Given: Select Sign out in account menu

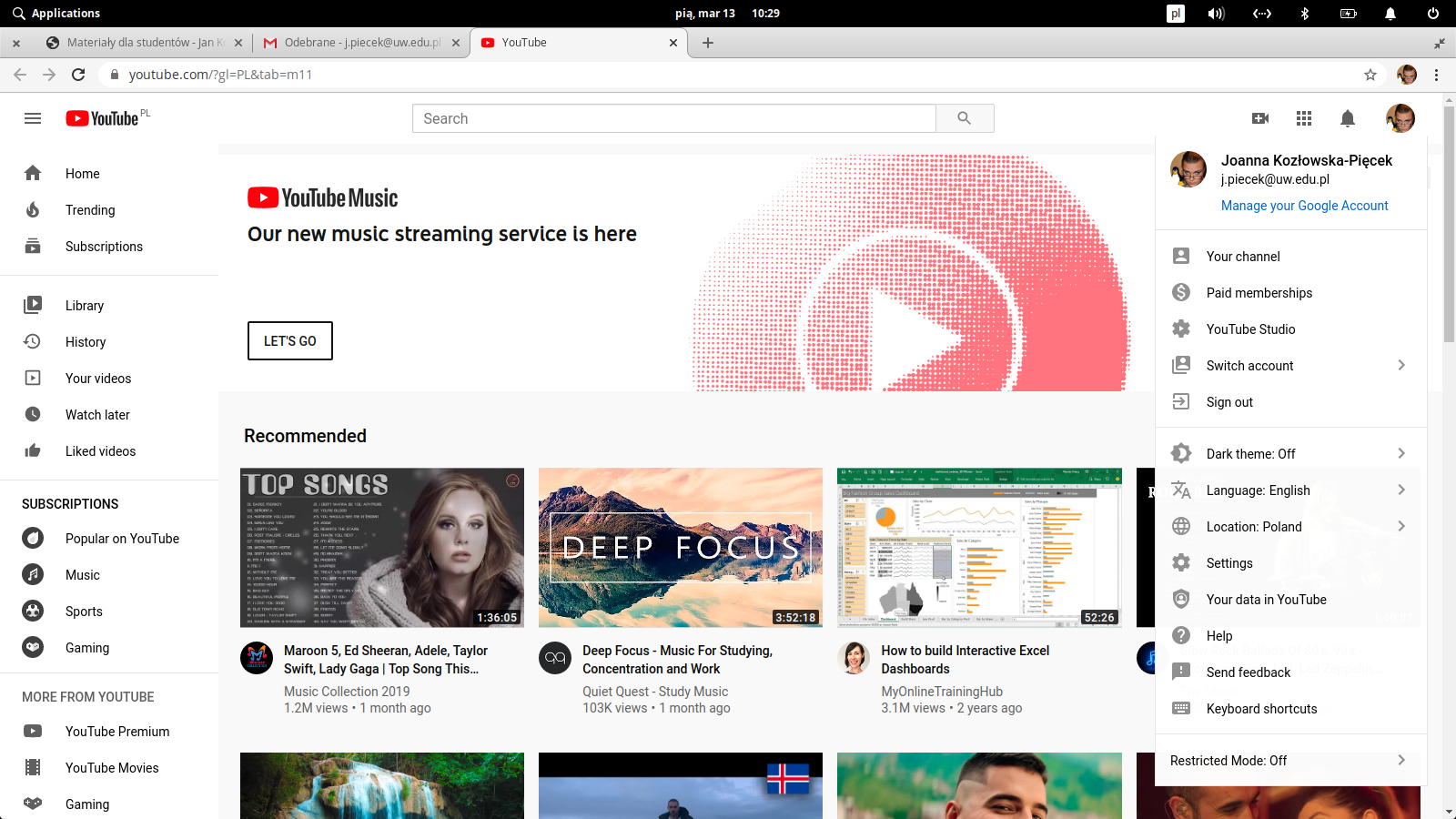Looking at the screenshot, I should point(1291,401).
